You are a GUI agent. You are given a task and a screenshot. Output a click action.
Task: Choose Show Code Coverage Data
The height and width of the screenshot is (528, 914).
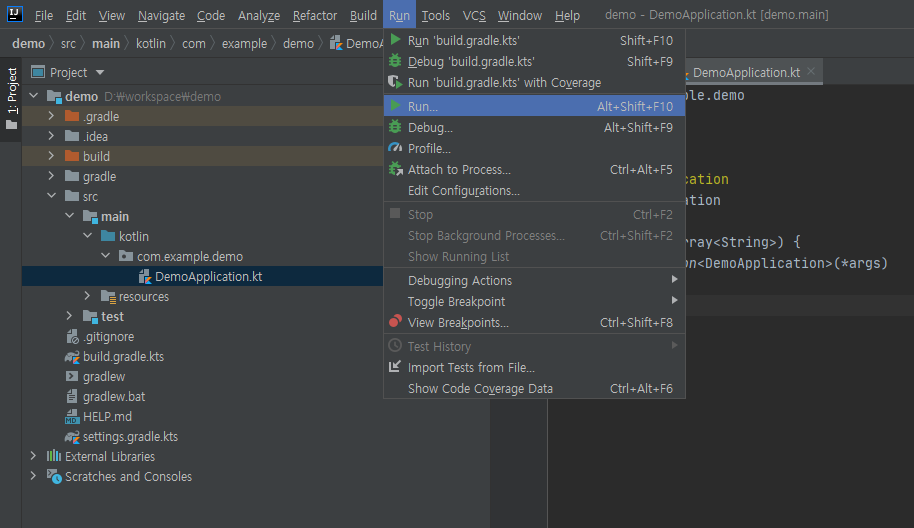[x=534, y=388]
